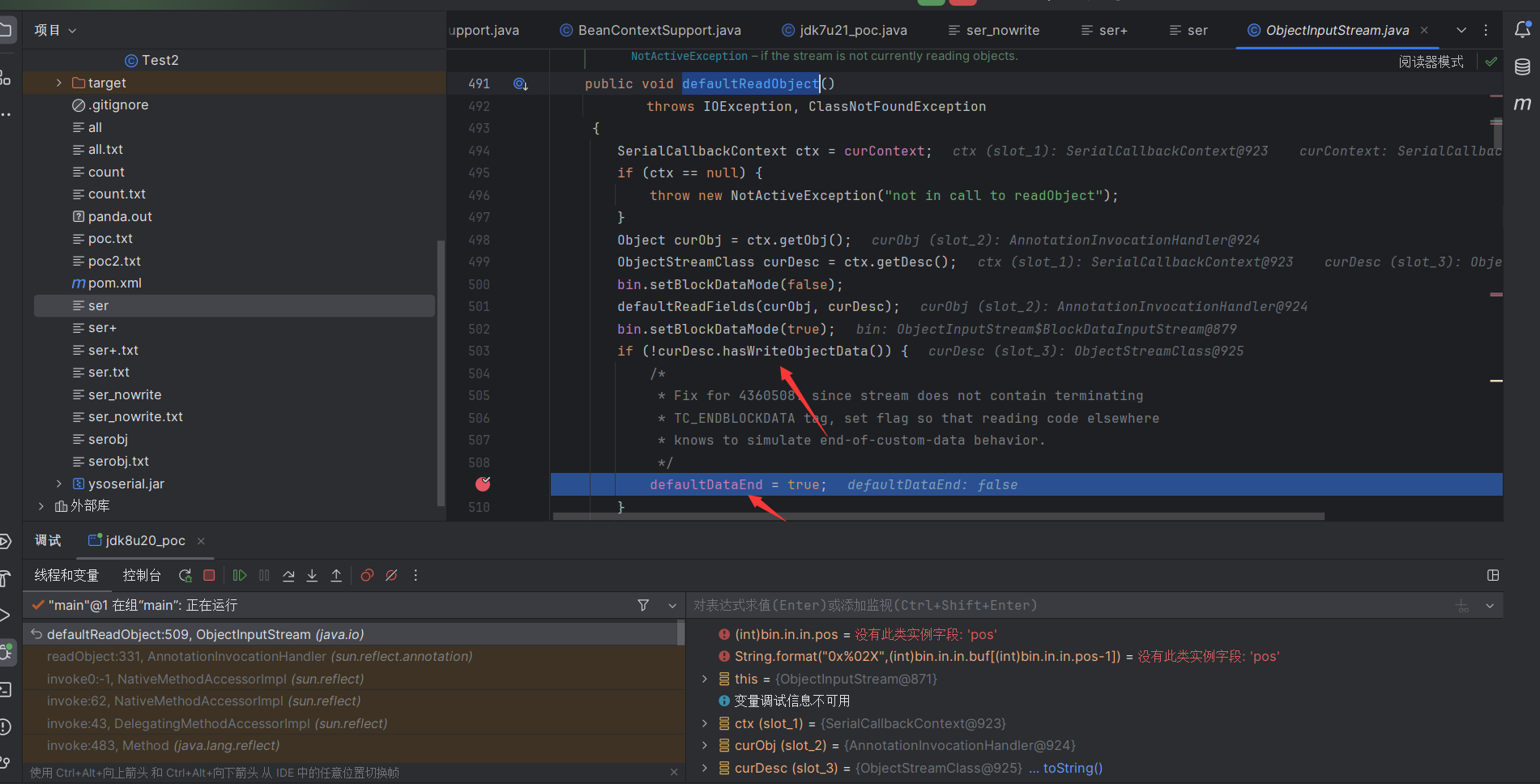
Task: Switch to BeanContextSupport.java tab
Action: [651, 30]
